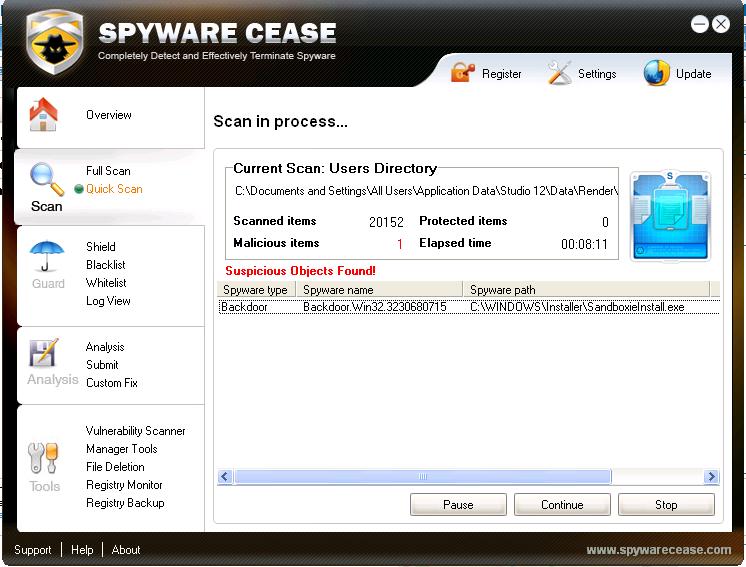Open the Vulnerability Scanner
This screenshot has height=567, width=746.
coord(136,431)
